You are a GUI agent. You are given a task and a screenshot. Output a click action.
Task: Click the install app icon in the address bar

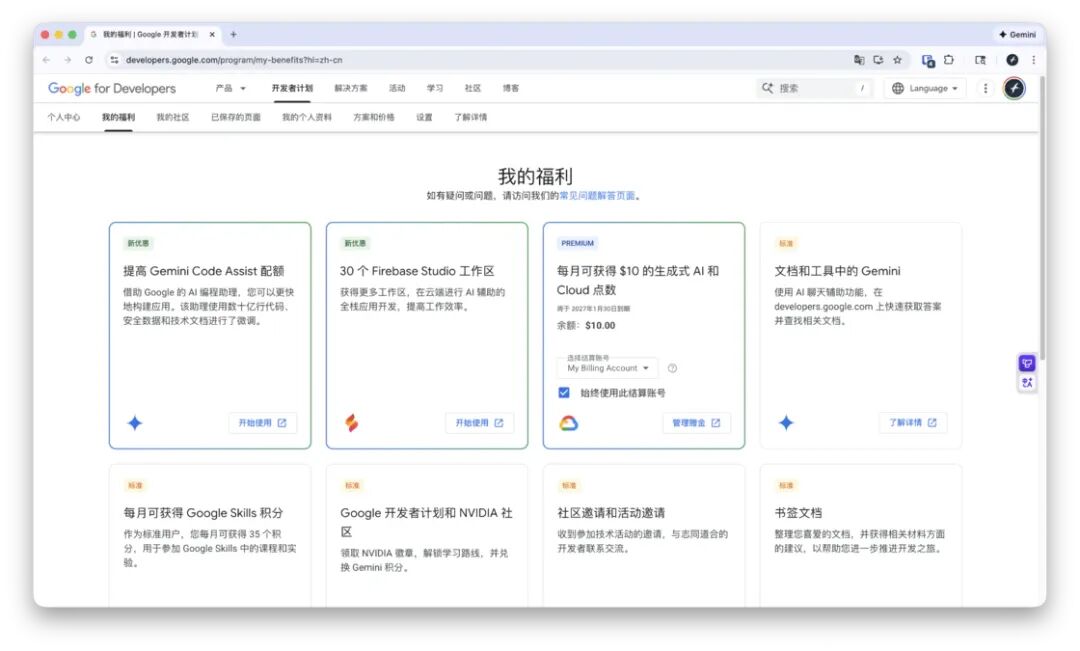pyautogui.click(x=878, y=60)
